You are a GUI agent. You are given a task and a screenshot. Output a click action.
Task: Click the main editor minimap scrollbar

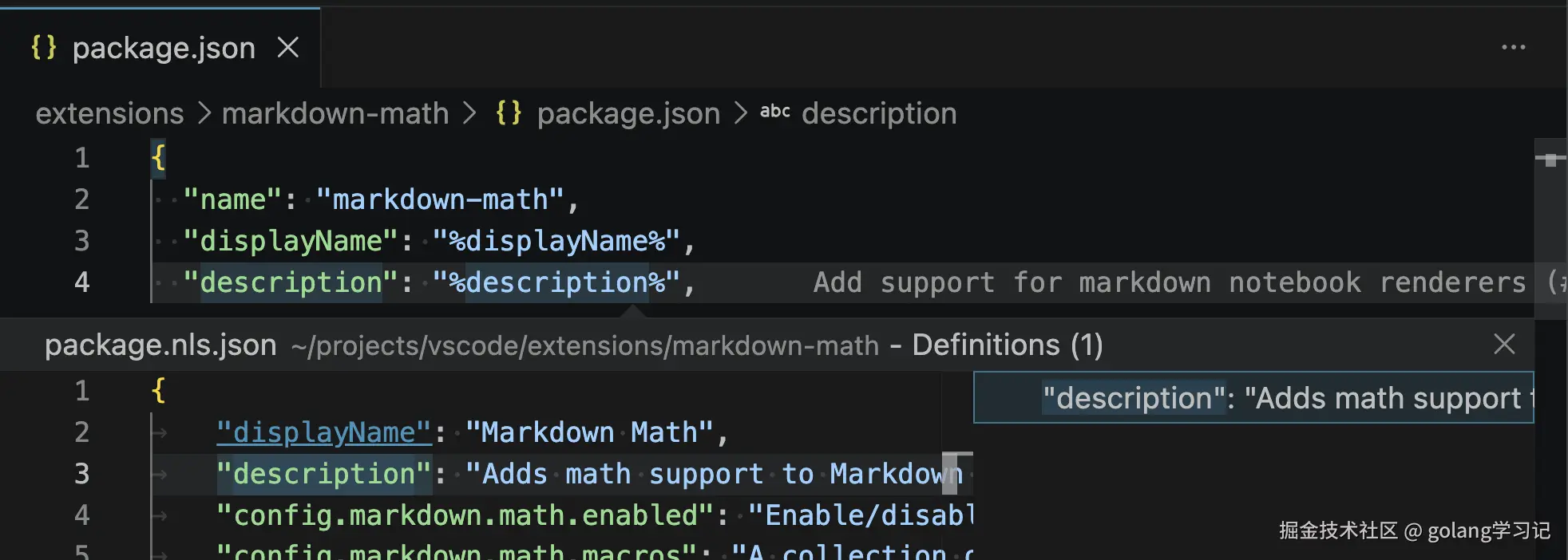point(1550,230)
